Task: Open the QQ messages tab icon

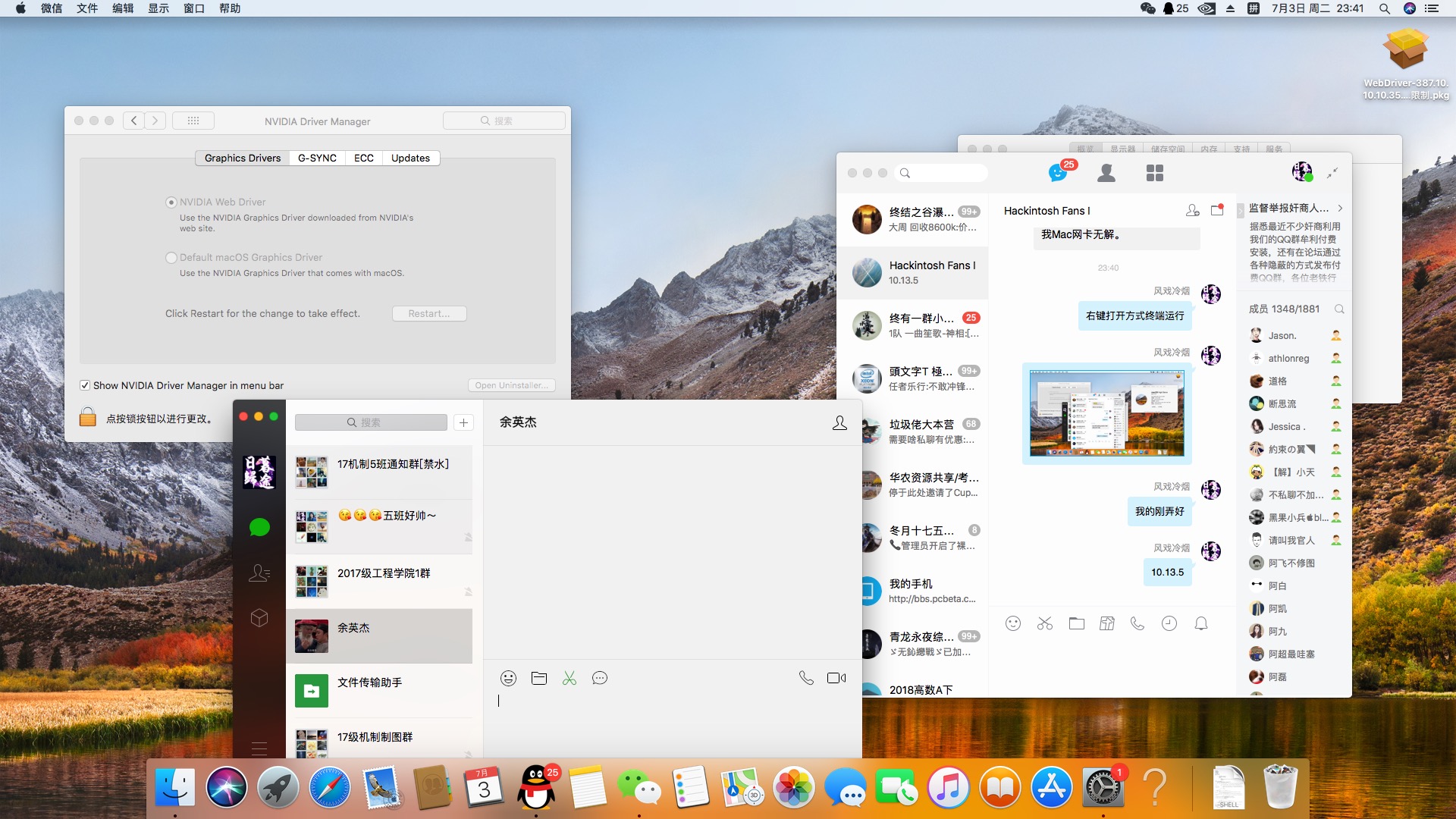Action: click(x=1059, y=173)
